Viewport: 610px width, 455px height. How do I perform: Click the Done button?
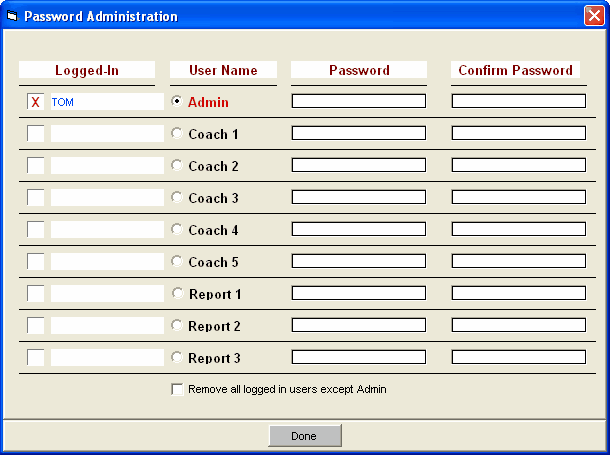coord(305,436)
